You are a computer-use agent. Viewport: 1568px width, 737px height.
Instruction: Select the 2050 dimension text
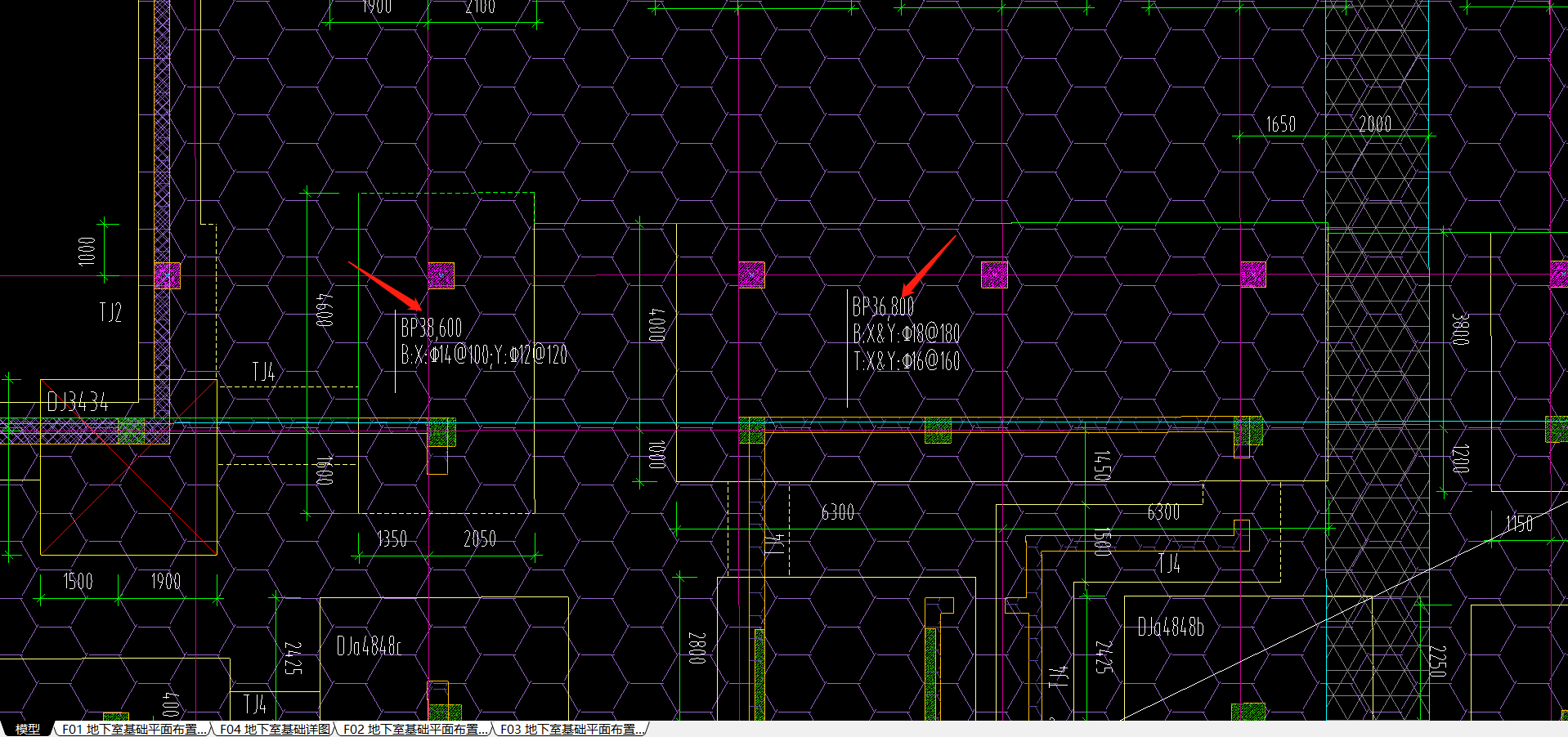[x=480, y=539]
